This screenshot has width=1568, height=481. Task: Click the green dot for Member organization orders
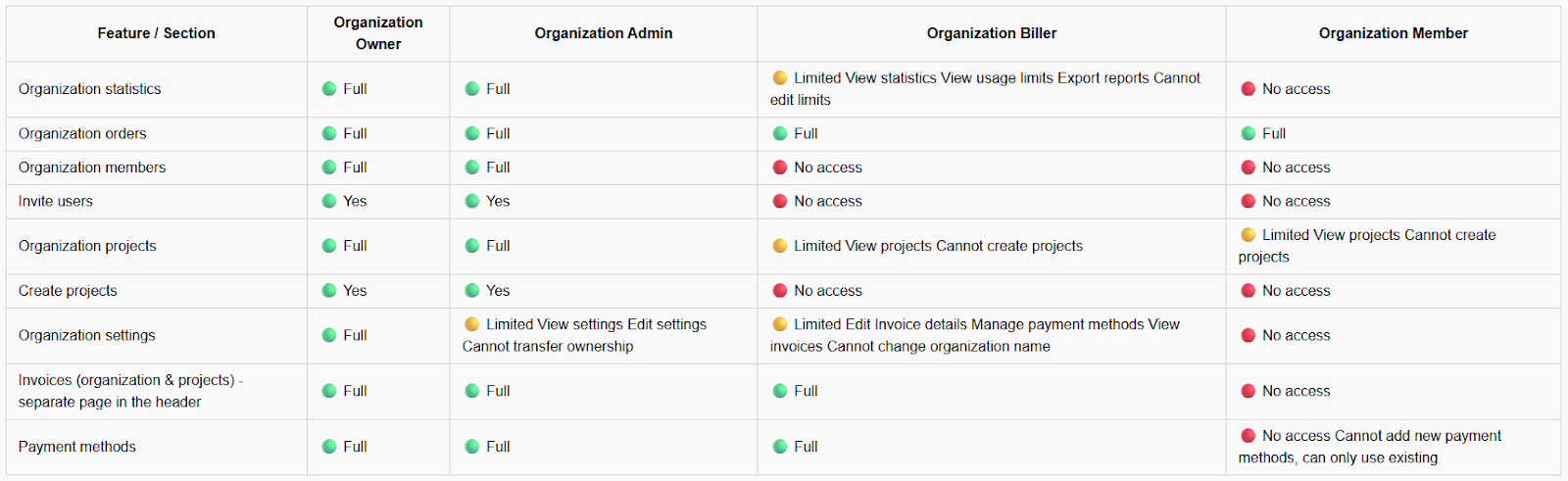coord(1249,133)
